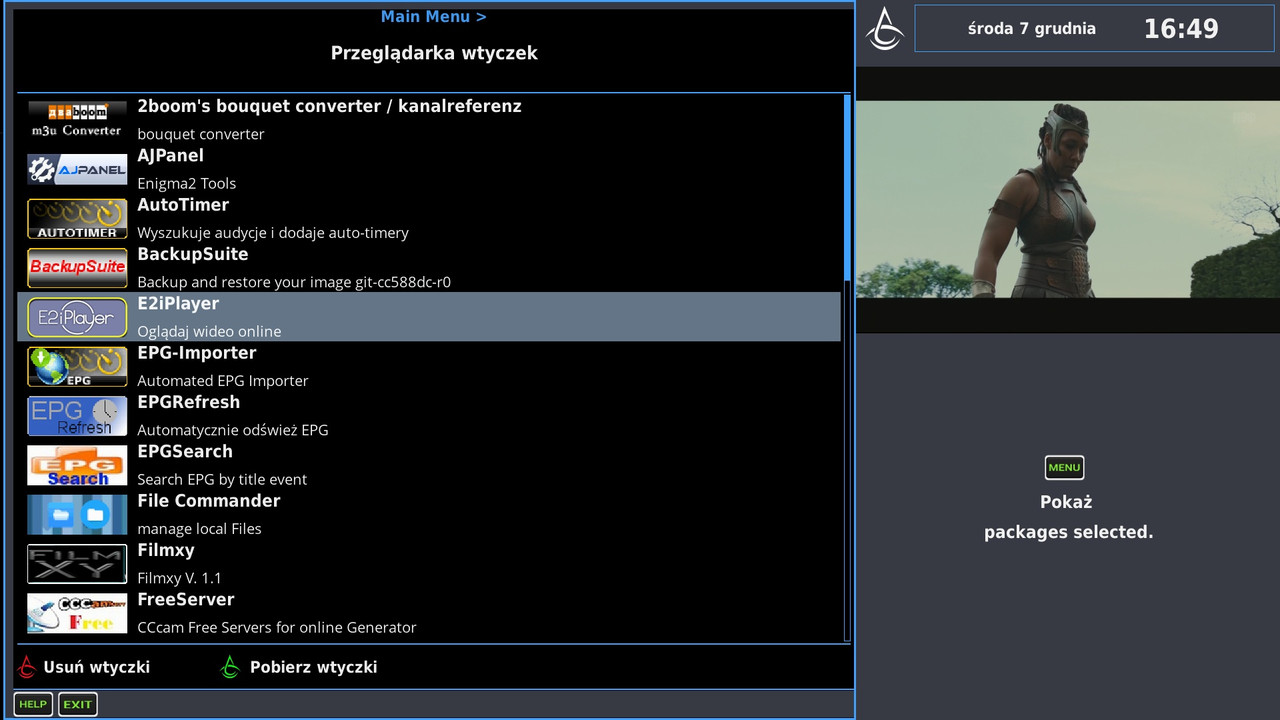Viewport: 1280px width, 720px height.
Task: Click the 16:49 clock display
Action: pos(1181,28)
